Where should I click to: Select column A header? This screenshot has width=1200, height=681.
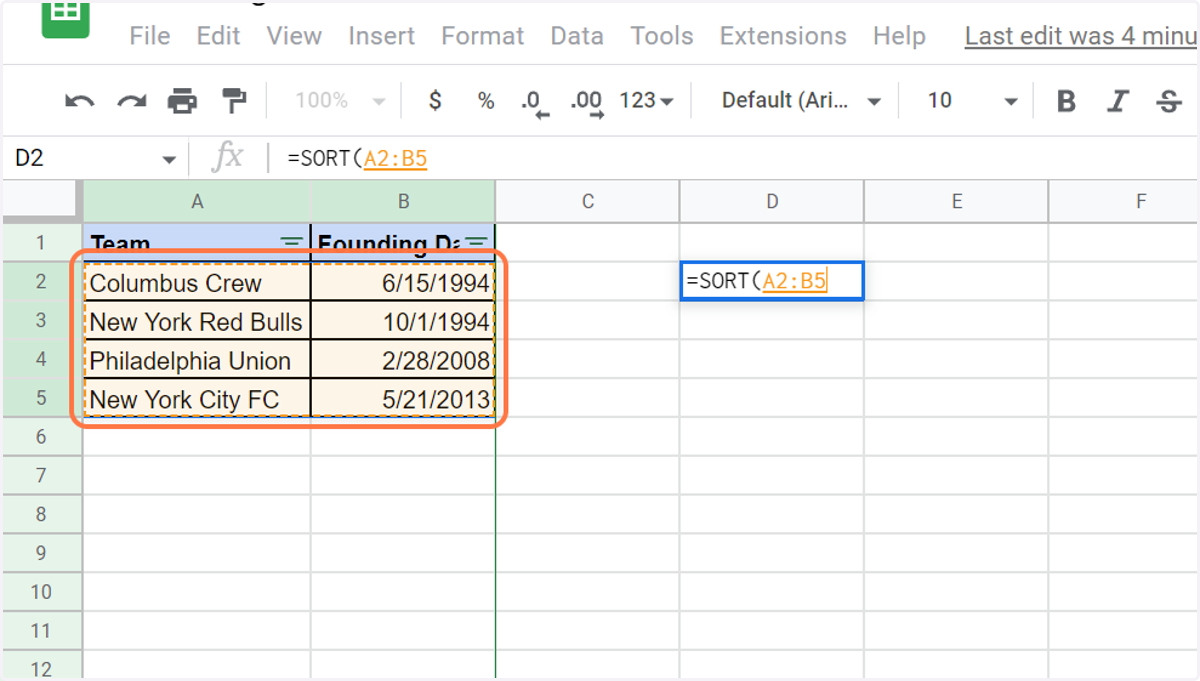(197, 201)
